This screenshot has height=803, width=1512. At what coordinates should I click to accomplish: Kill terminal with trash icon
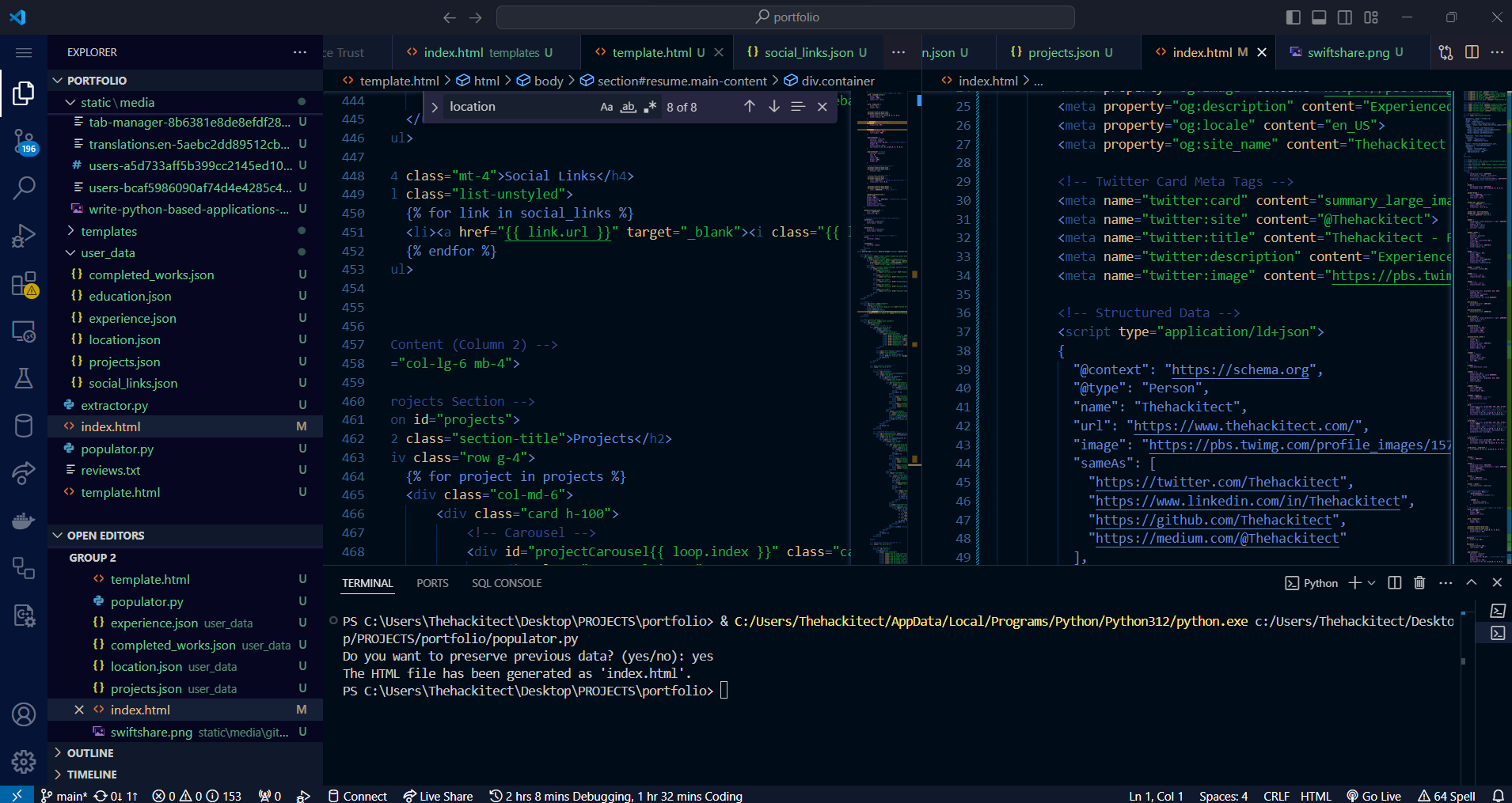(x=1419, y=583)
